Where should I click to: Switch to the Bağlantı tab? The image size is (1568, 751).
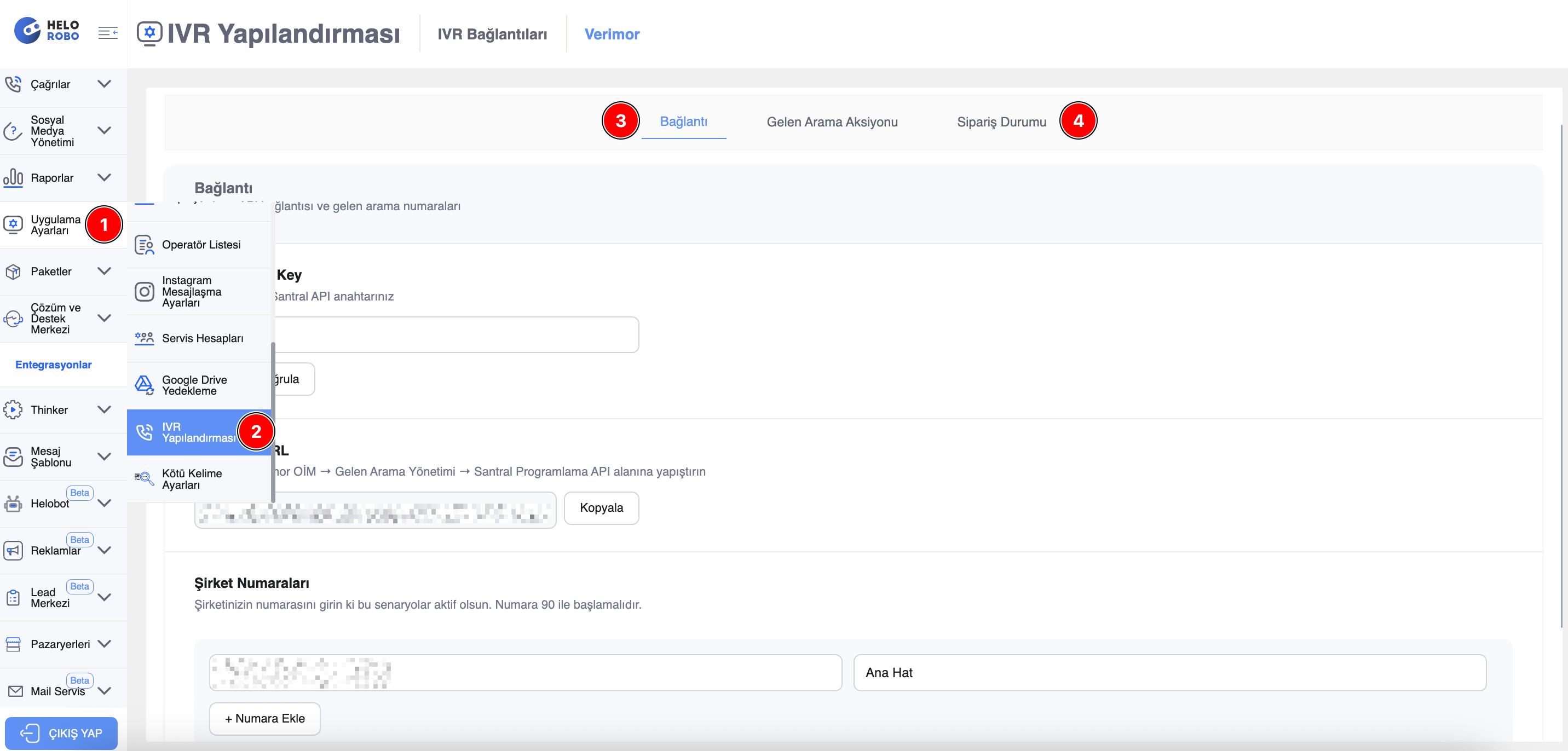pyautogui.click(x=684, y=122)
